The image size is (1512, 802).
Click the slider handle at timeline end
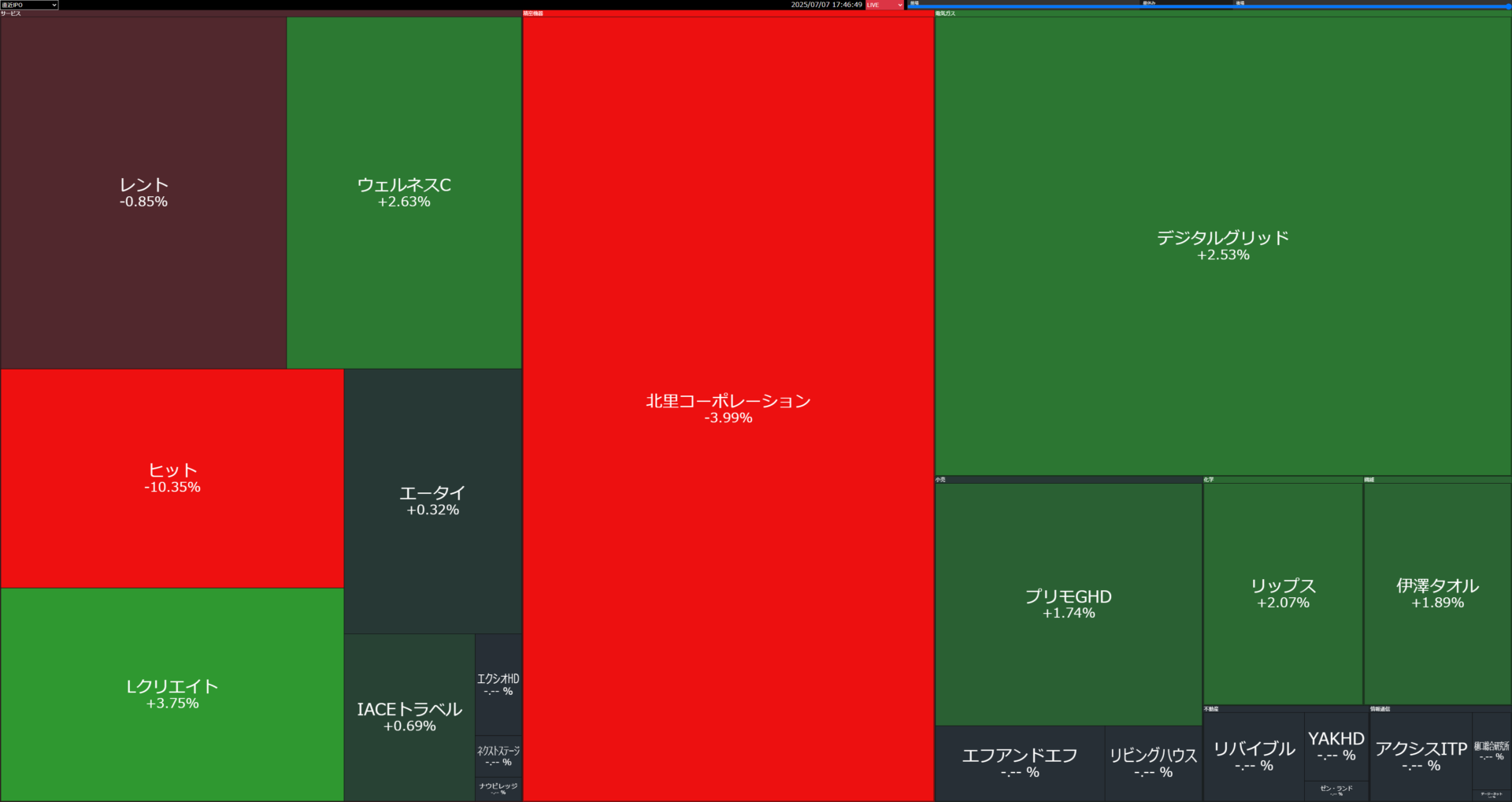tap(1508, 6)
